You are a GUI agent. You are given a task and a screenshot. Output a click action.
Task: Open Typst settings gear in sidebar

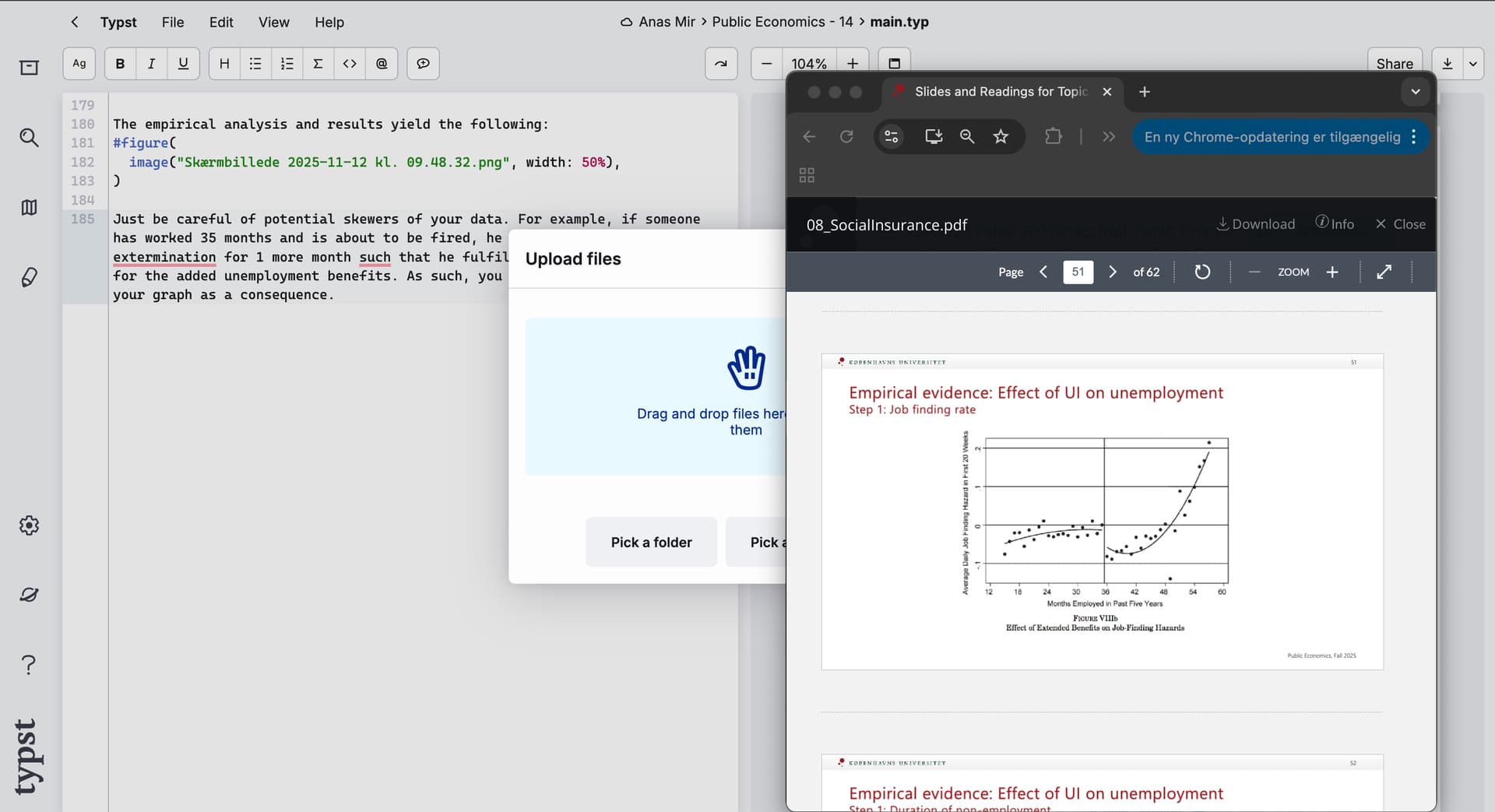(29, 526)
